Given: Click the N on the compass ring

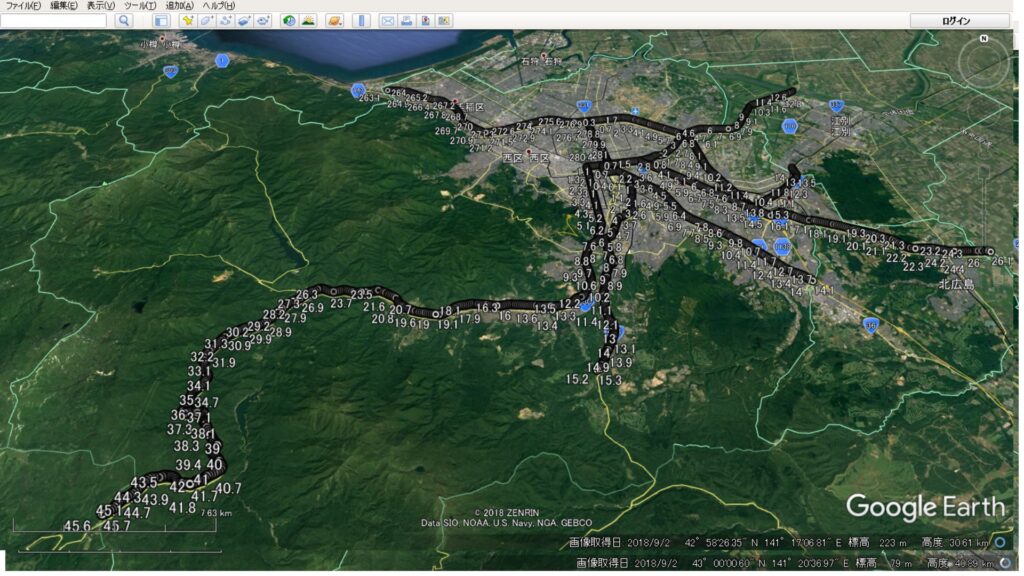Looking at the screenshot, I should point(984,39).
